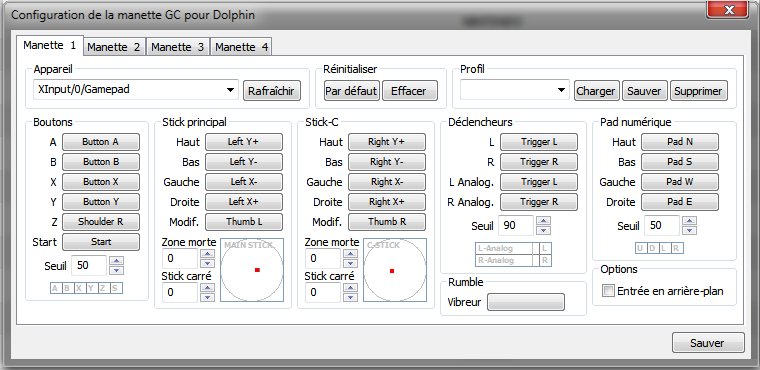The height and width of the screenshot is (370, 760).
Task: Remap Pad numérique Droite (Pad E)
Action: pyautogui.click(x=680, y=202)
